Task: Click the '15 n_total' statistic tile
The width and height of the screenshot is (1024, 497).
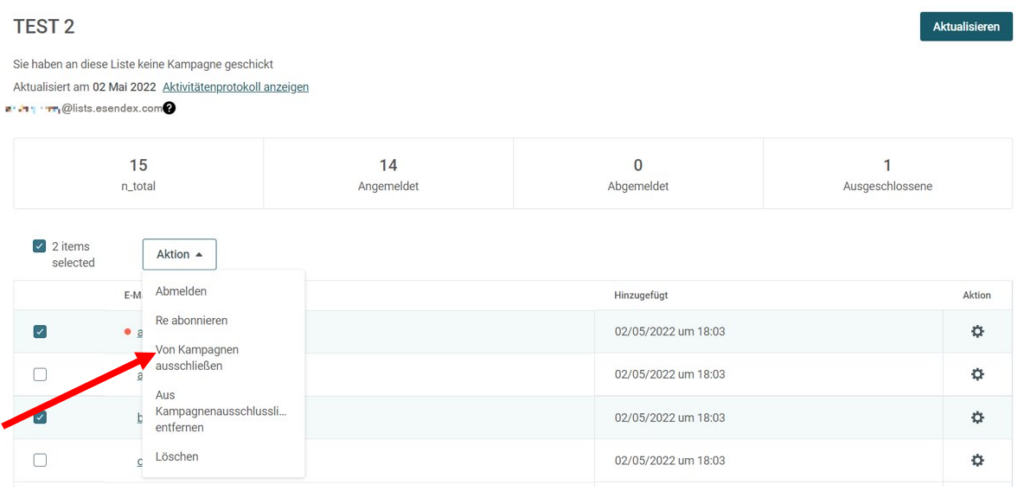Action: pyautogui.click(x=138, y=174)
